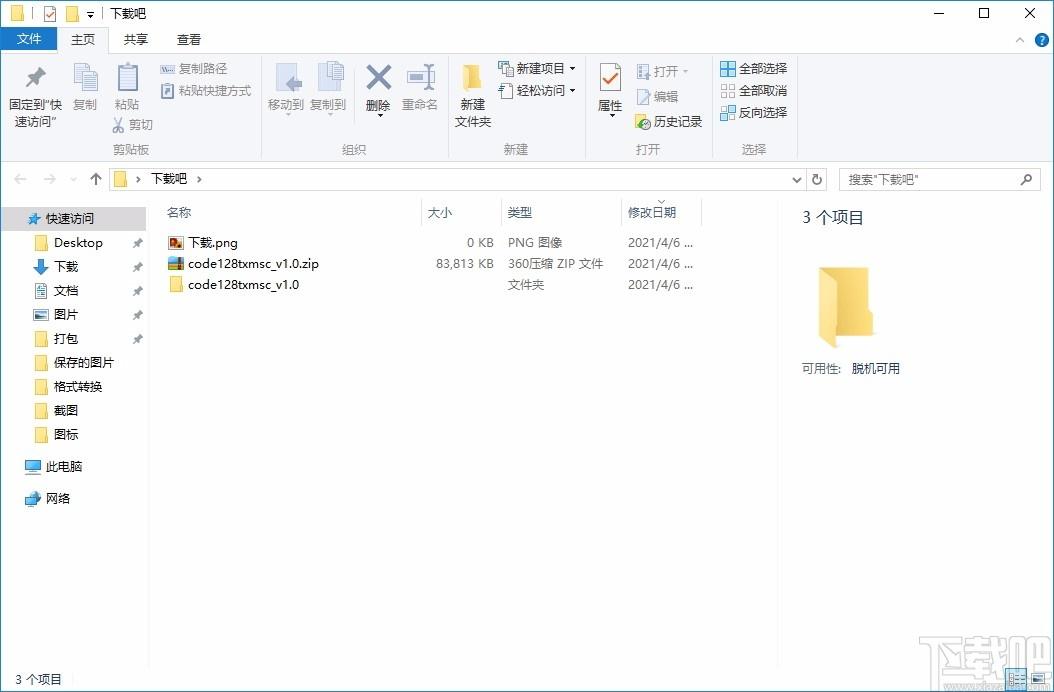The height and width of the screenshot is (692, 1054).
Task: Click Edit in Open group
Action: pyautogui.click(x=657, y=97)
